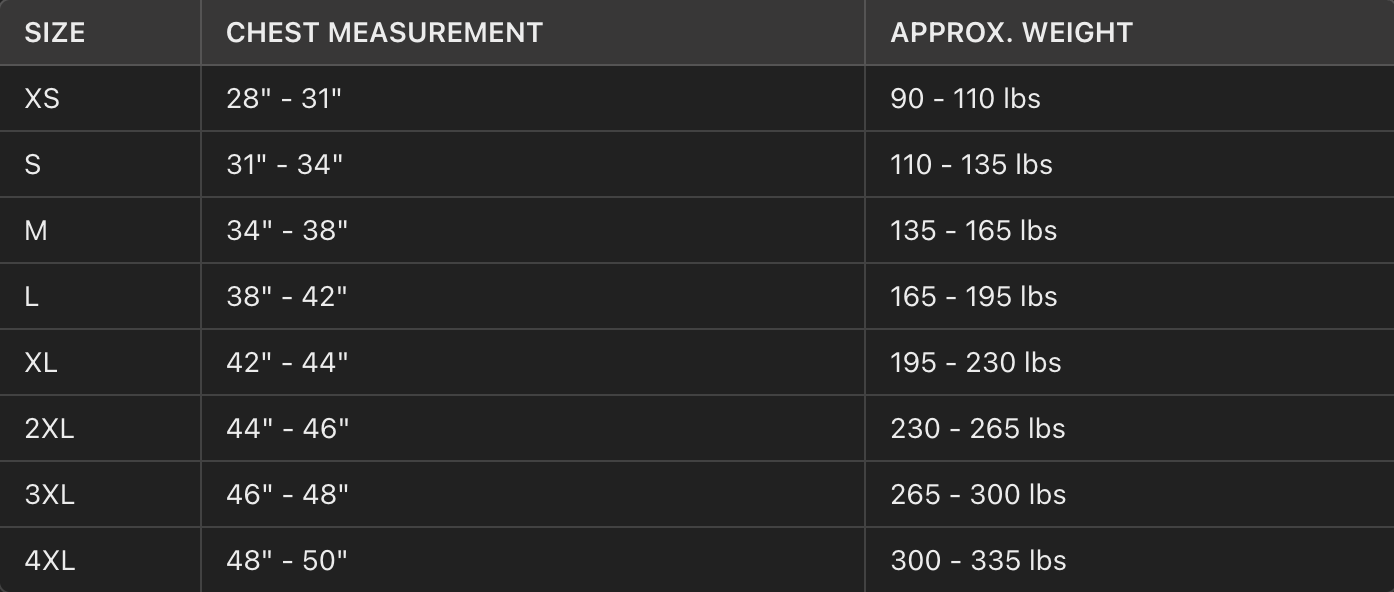Click chest measurement 28" - 31"
This screenshot has height=592, width=1394.
click(x=284, y=99)
